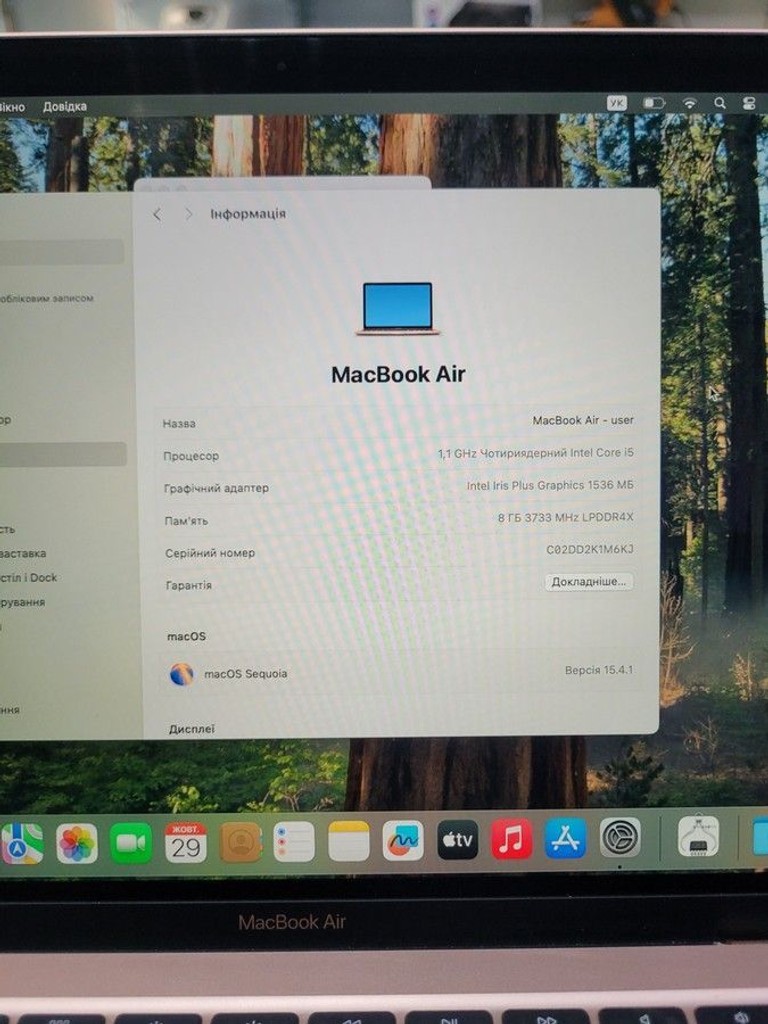The height and width of the screenshot is (1024, 768).
Task: Open the App Store icon
Action: pos(566,839)
